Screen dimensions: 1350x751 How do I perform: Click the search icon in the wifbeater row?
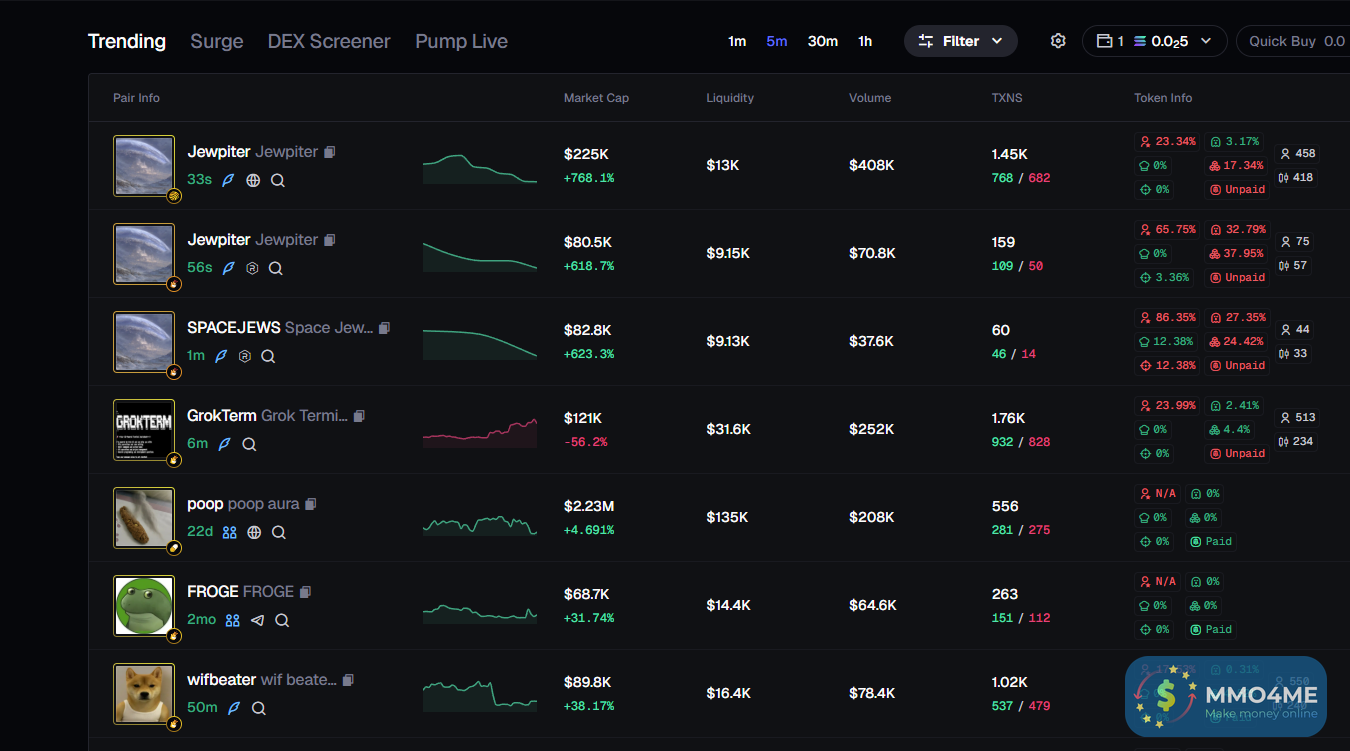click(x=258, y=708)
